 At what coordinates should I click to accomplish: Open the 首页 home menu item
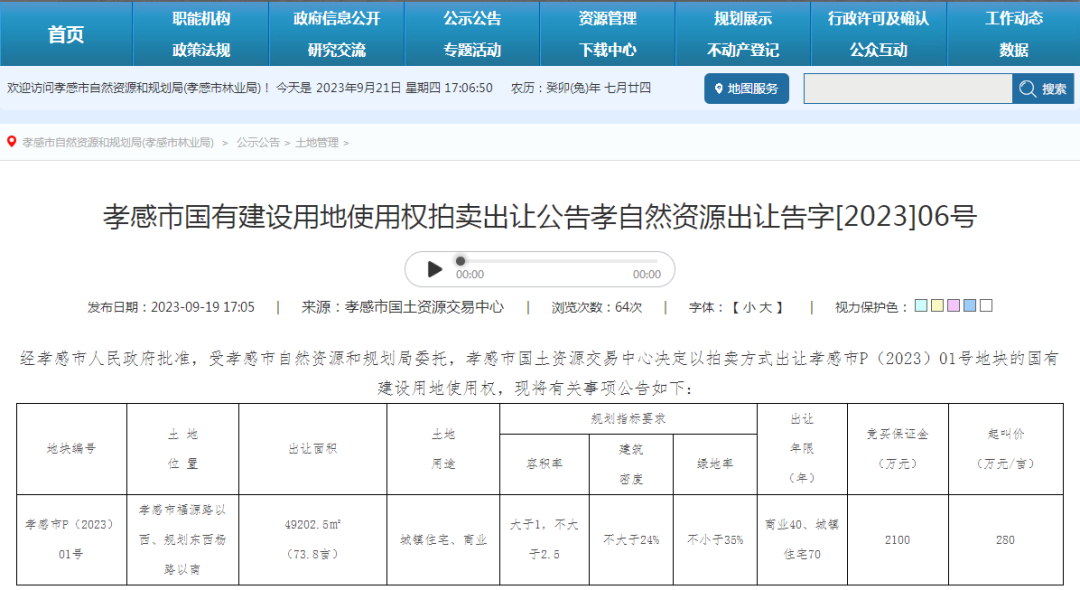(66, 34)
